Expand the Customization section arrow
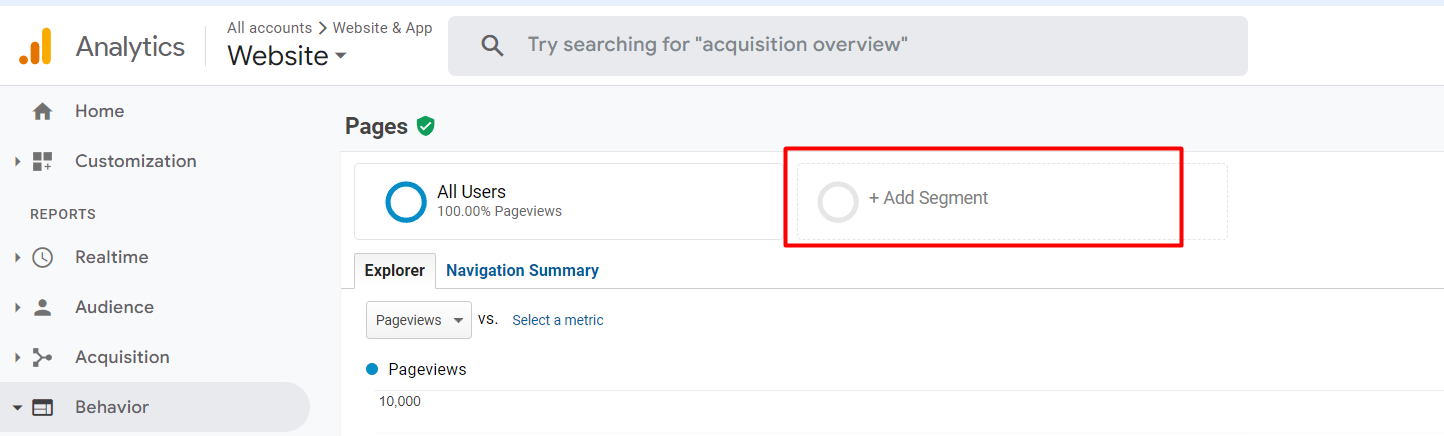Screen dimensions: 1444x436 (18, 161)
